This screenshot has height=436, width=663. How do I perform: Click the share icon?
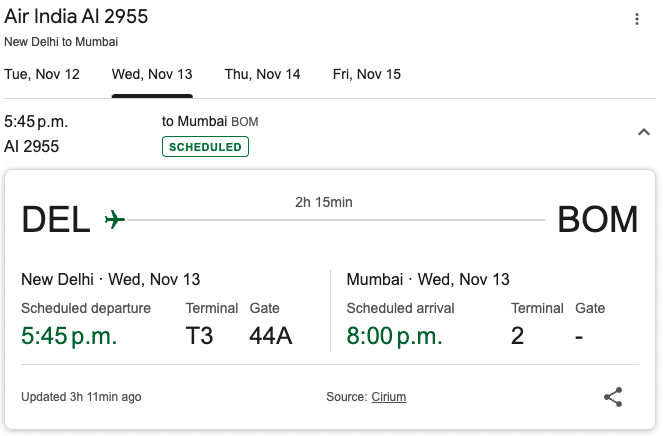pos(613,397)
